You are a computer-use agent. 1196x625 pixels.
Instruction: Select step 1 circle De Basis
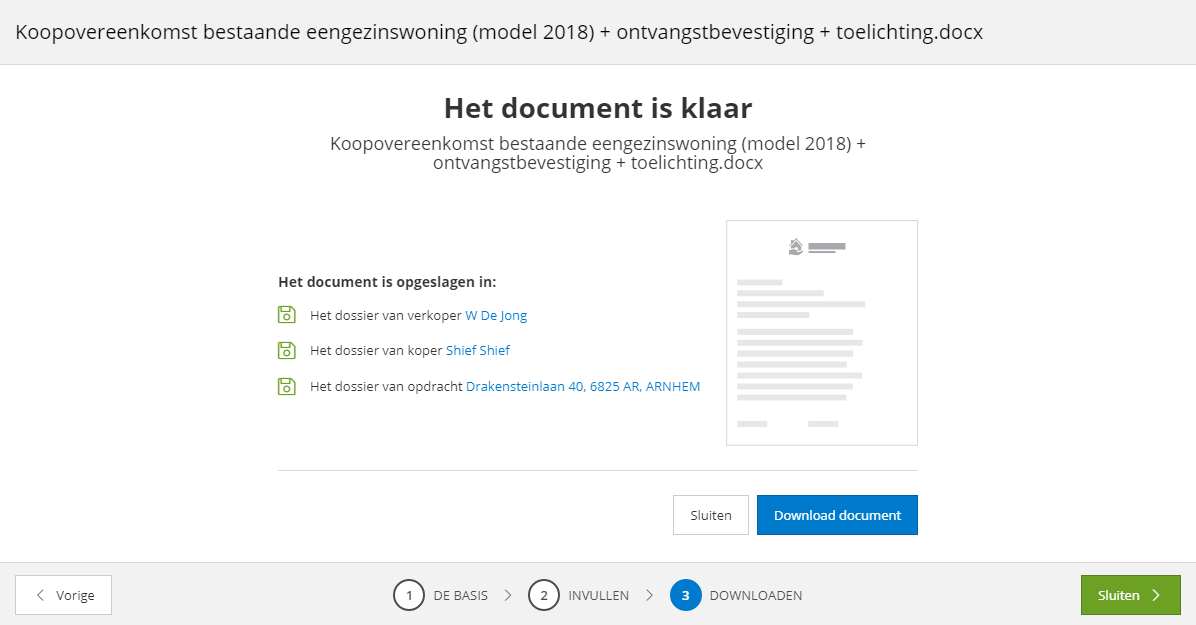click(409, 595)
